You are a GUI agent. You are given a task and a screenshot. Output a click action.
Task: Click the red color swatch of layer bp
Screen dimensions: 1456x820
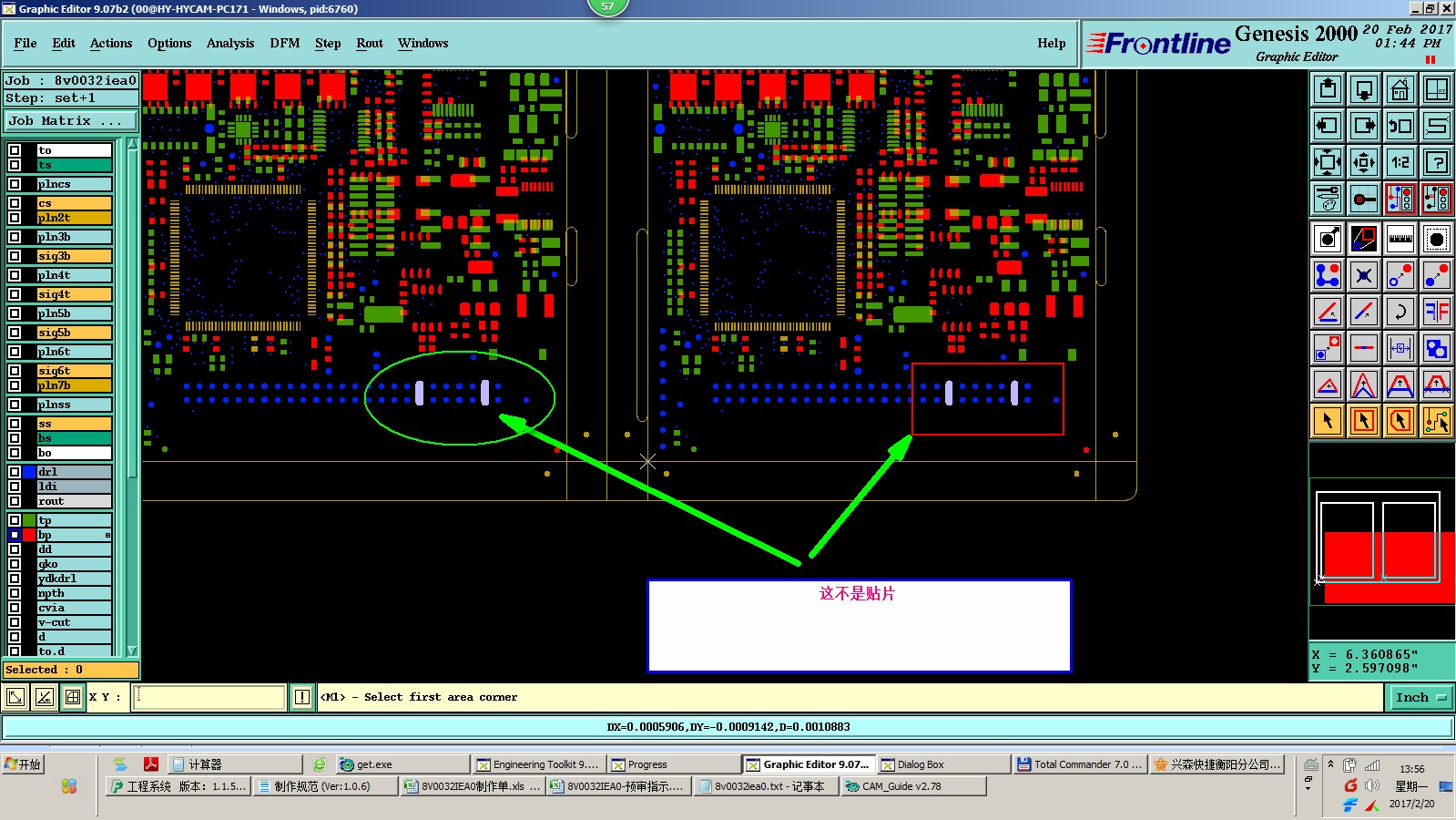(29, 535)
